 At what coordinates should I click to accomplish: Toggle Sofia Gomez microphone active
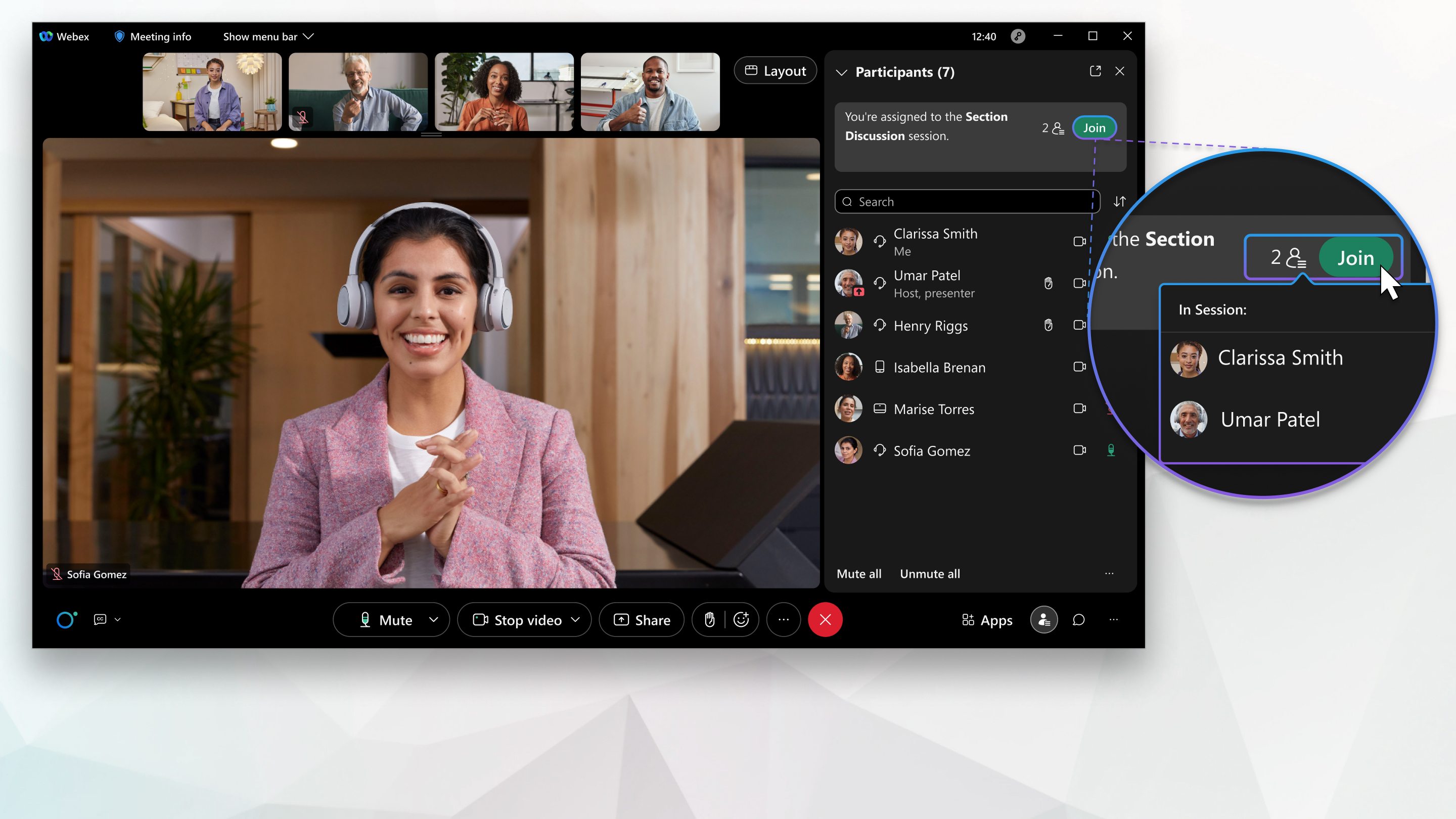click(x=1111, y=450)
